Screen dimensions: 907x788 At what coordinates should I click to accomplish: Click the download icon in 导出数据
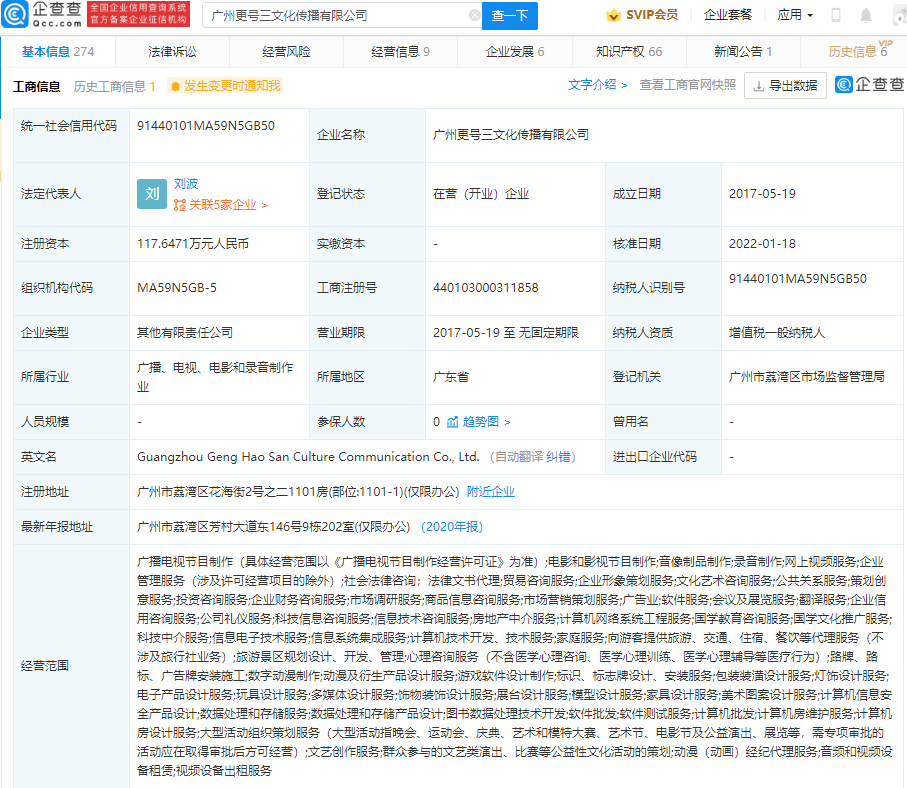click(758, 86)
